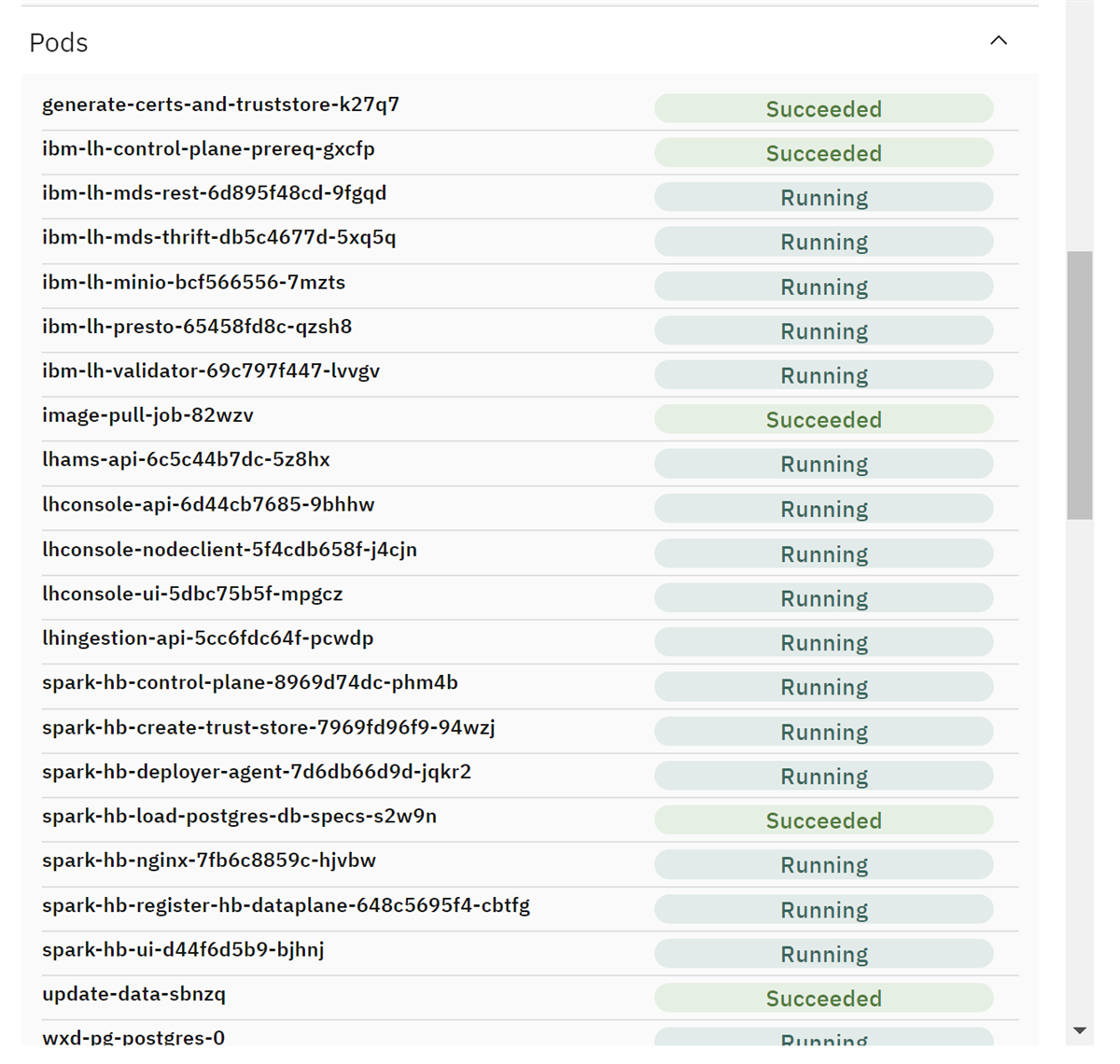Click Running status of spark-hb-ui pod
The height and width of the screenshot is (1064, 1120).
pyautogui.click(x=823, y=954)
